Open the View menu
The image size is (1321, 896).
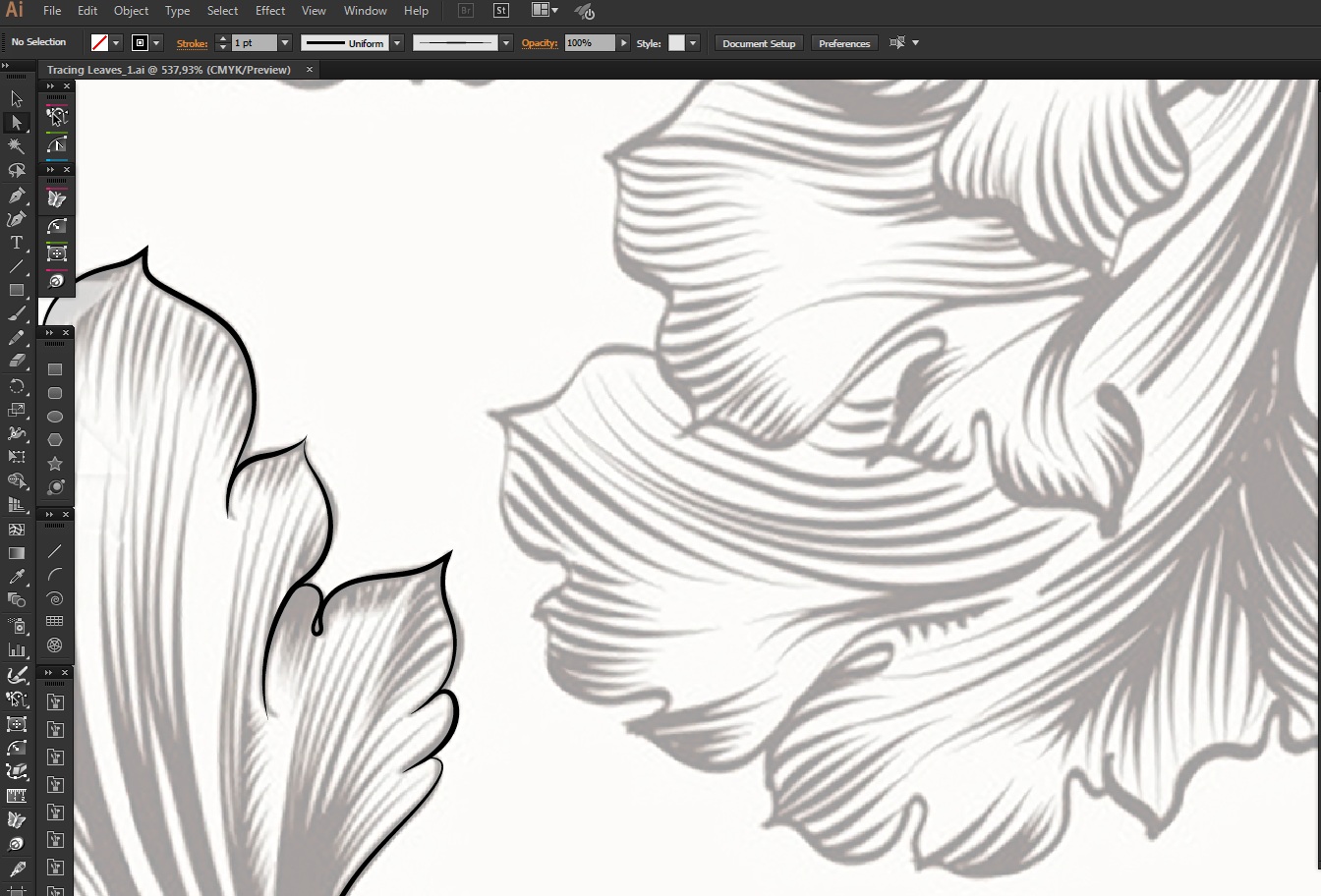pos(314,11)
